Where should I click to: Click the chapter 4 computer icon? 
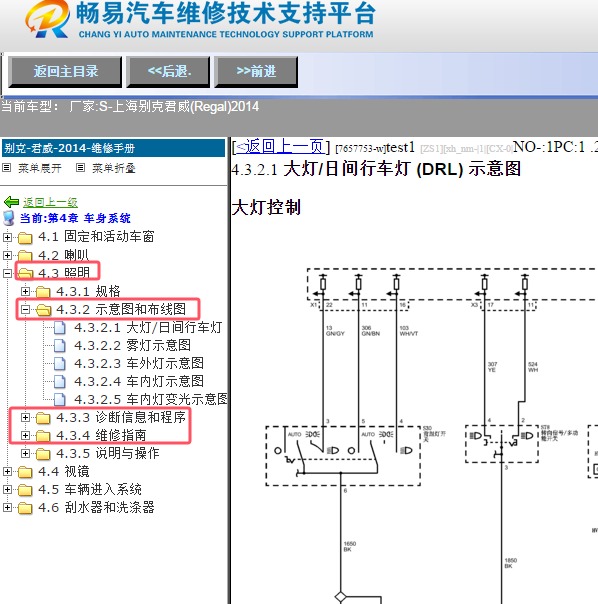point(8,218)
